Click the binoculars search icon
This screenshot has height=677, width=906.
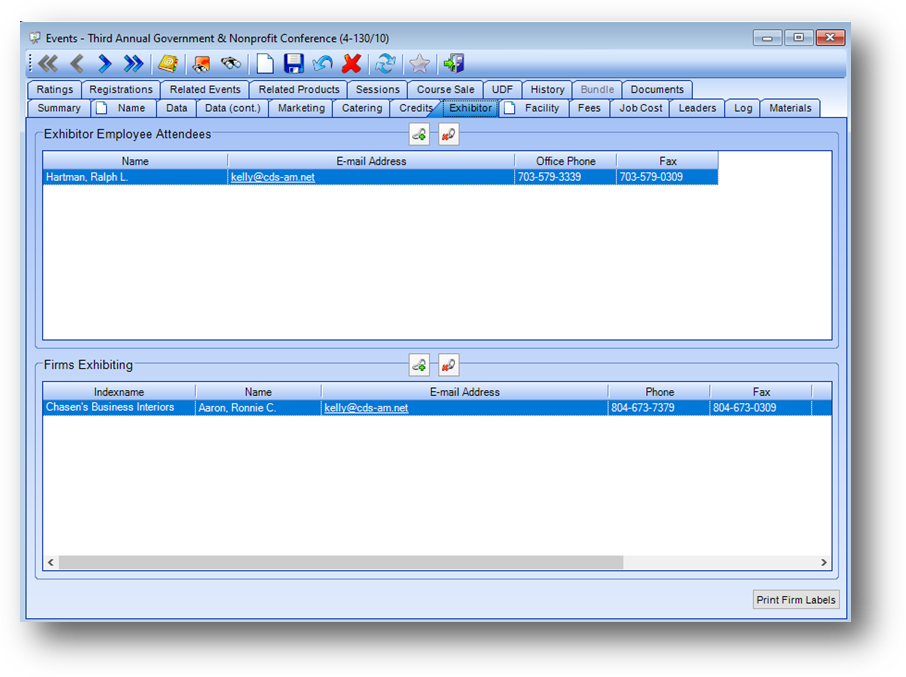(x=231, y=64)
